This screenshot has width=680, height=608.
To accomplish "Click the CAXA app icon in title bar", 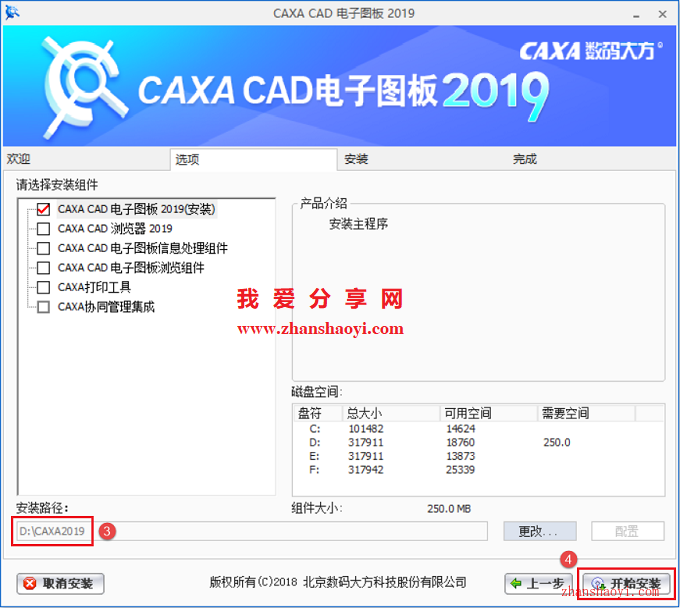I will pos(12,13).
